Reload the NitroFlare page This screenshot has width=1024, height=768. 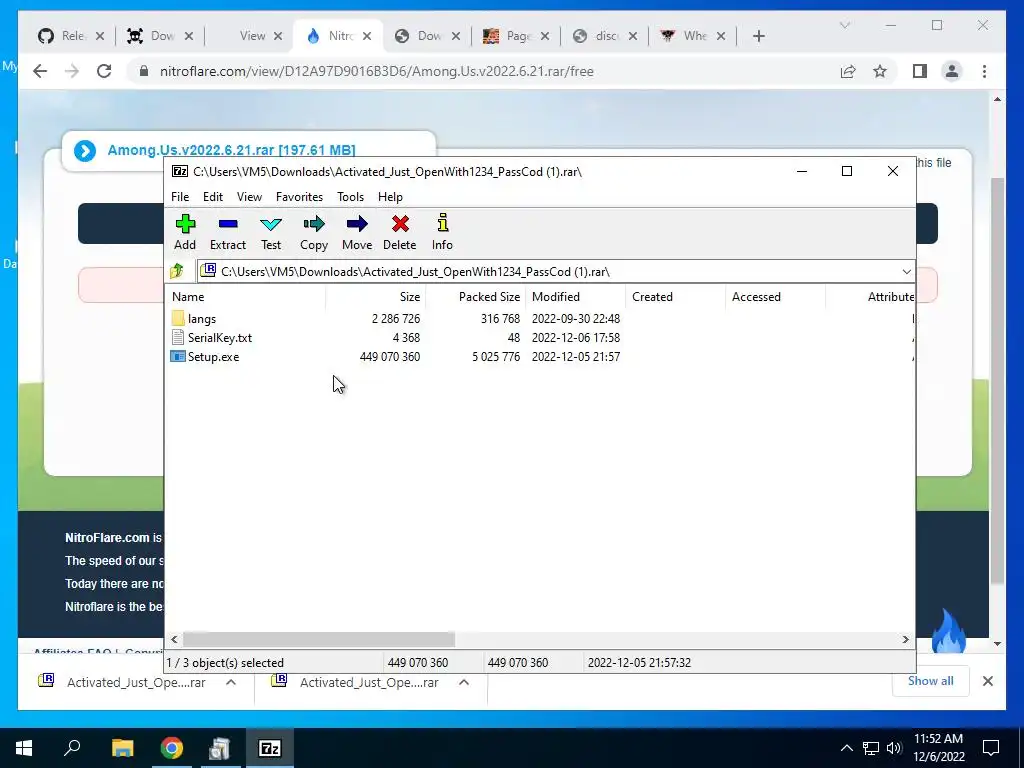(x=104, y=71)
